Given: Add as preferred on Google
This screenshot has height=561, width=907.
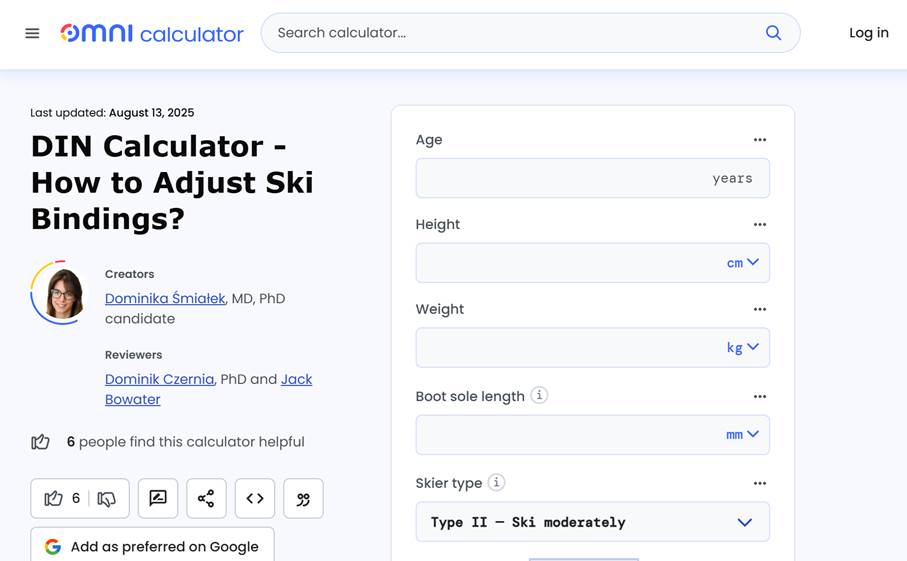Looking at the screenshot, I should tap(152, 546).
